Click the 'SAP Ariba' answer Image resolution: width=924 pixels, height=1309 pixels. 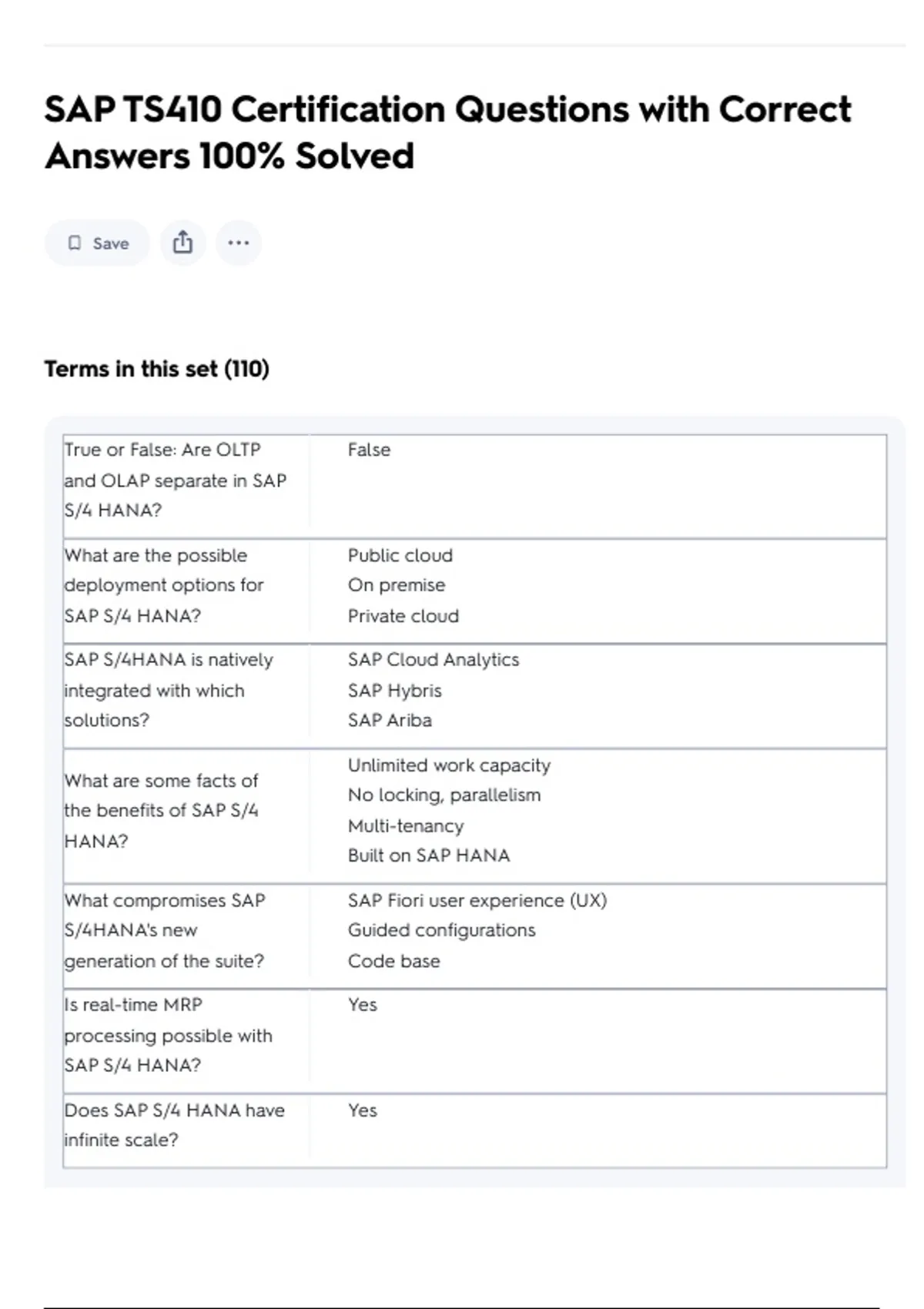pos(390,721)
